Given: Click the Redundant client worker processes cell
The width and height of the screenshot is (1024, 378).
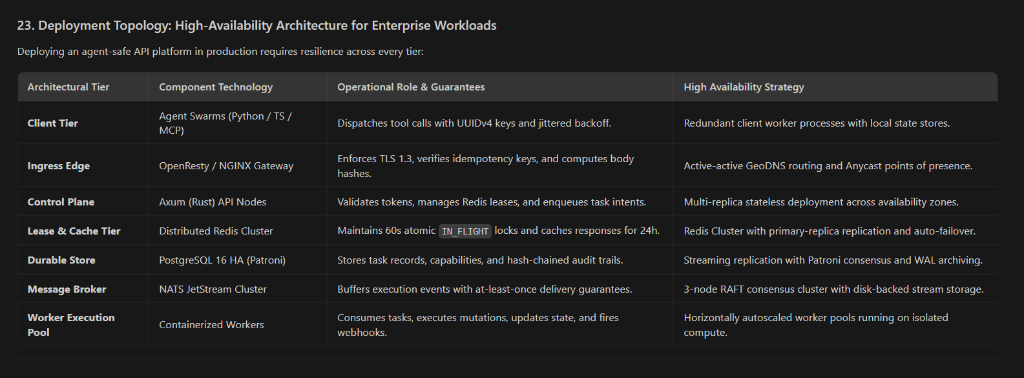Looking at the screenshot, I should click(x=816, y=123).
